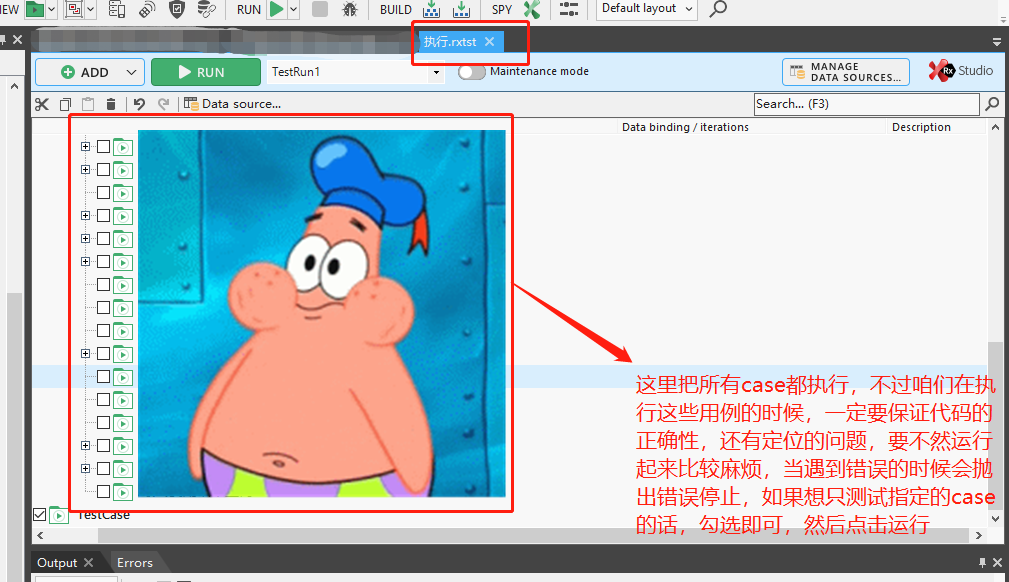Click the ADD button
Screen dimensions: 1009x582
[x=84, y=72]
